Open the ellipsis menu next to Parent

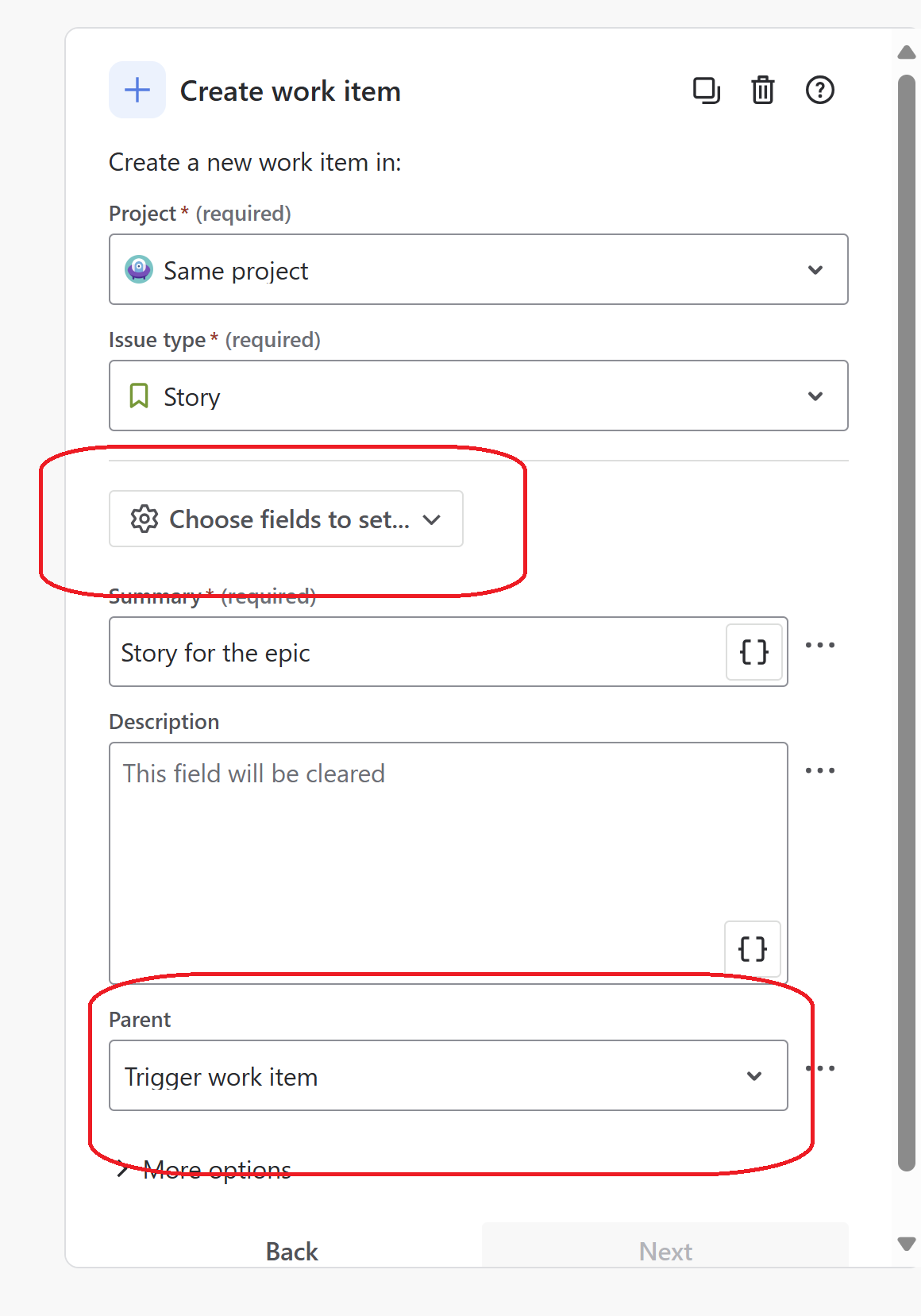coord(820,1067)
